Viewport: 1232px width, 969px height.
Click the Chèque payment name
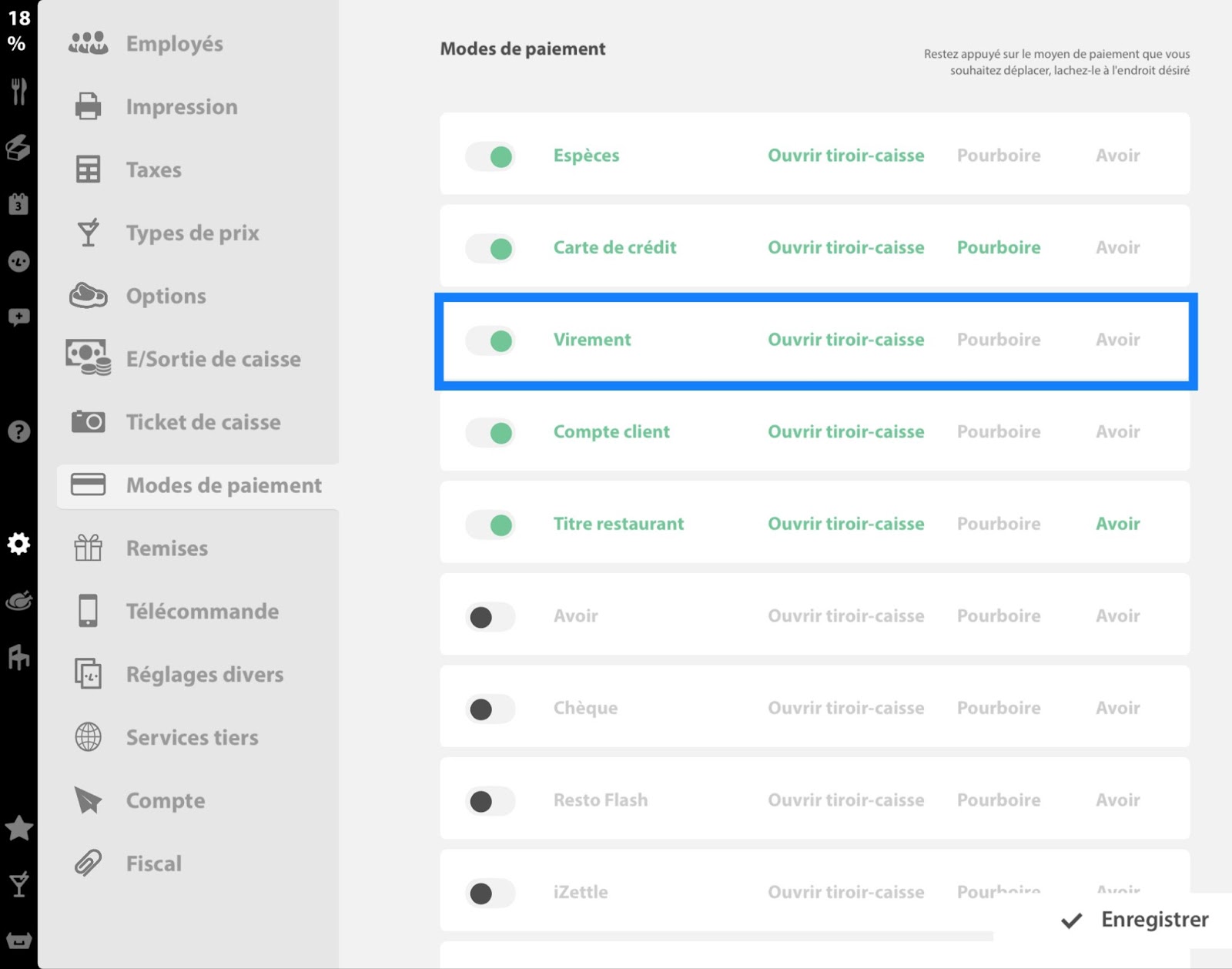(585, 708)
